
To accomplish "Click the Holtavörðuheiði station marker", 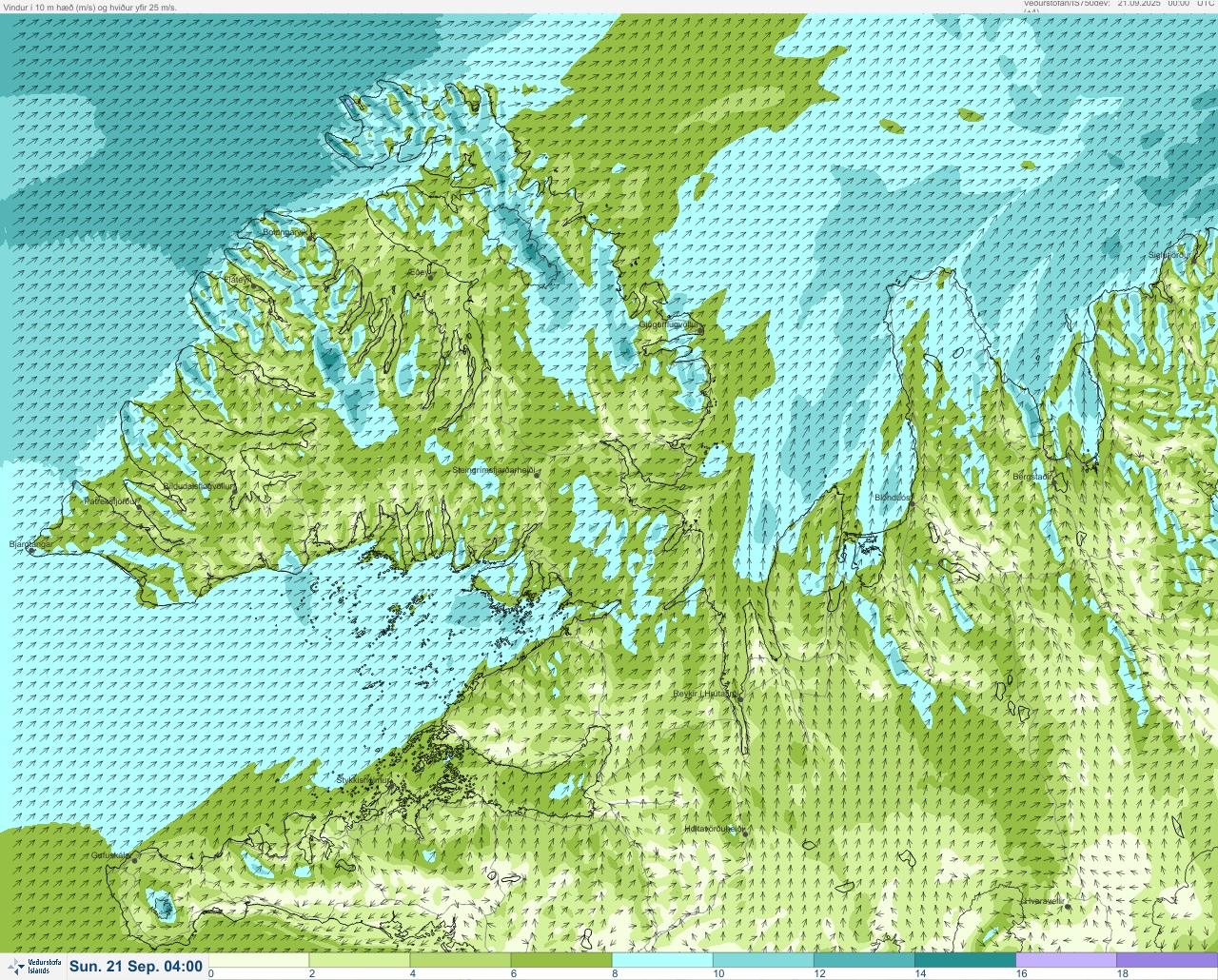I will pyautogui.click(x=745, y=834).
